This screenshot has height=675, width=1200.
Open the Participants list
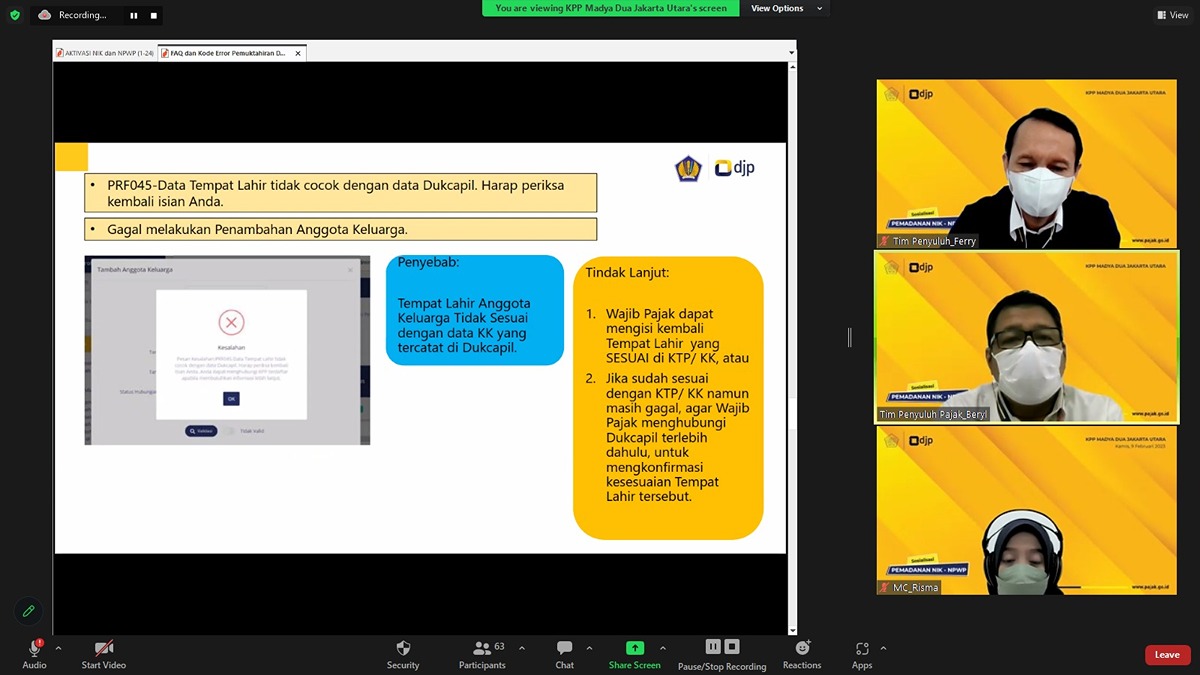(x=482, y=649)
